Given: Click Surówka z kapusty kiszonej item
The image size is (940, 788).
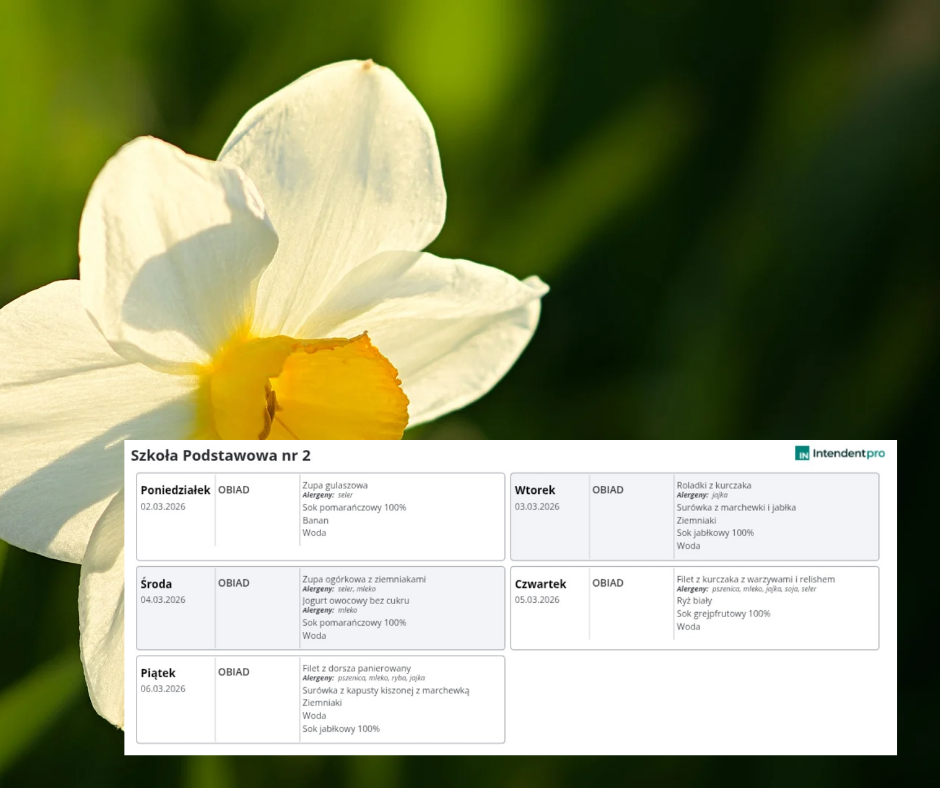Looking at the screenshot, I should point(385,690).
